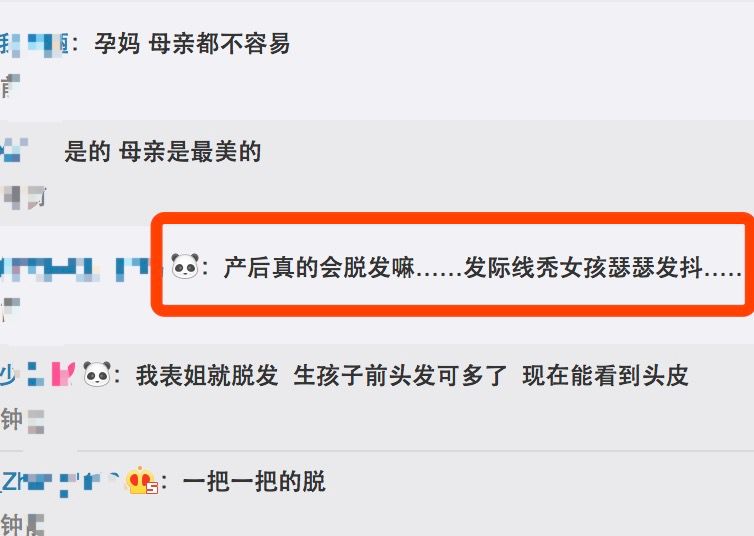Click the timestamp under 是的 母亲是最美的
The image size is (754, 536).
click(24, 197)
